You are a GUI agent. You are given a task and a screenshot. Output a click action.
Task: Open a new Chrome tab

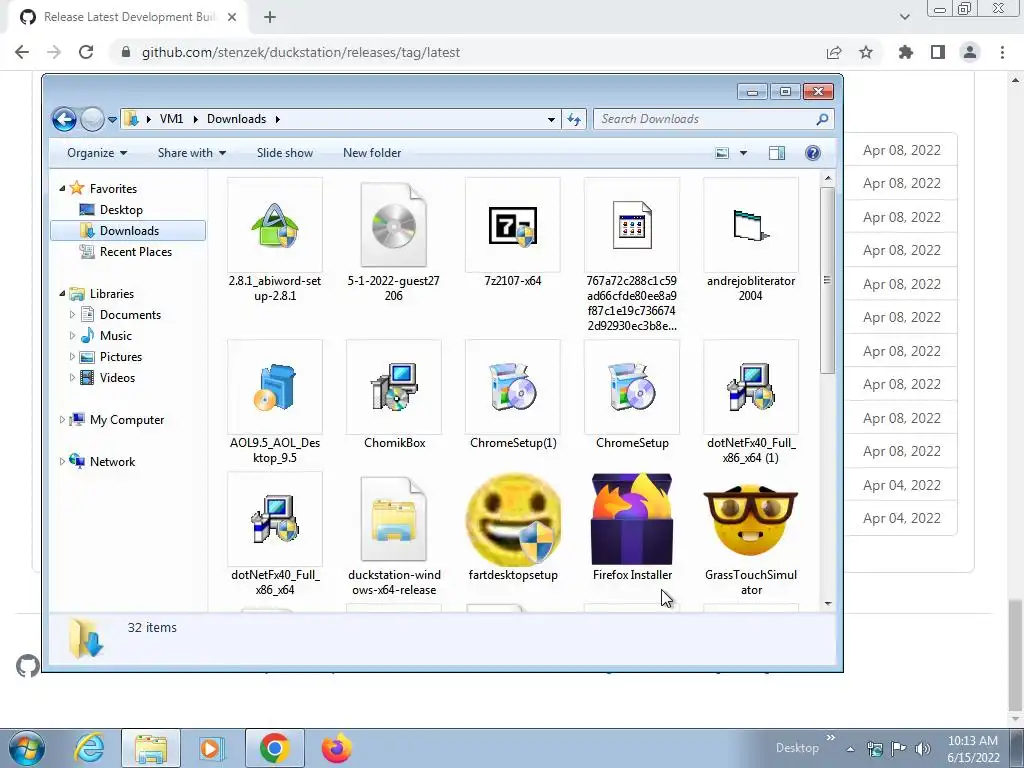[x=270, y=17]
